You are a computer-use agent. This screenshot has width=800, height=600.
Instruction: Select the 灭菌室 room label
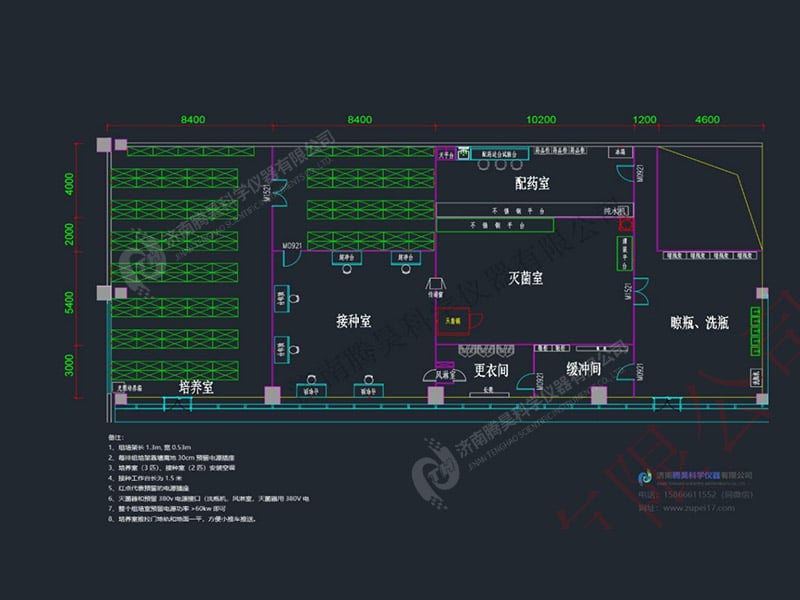click(x=525, y=277)
